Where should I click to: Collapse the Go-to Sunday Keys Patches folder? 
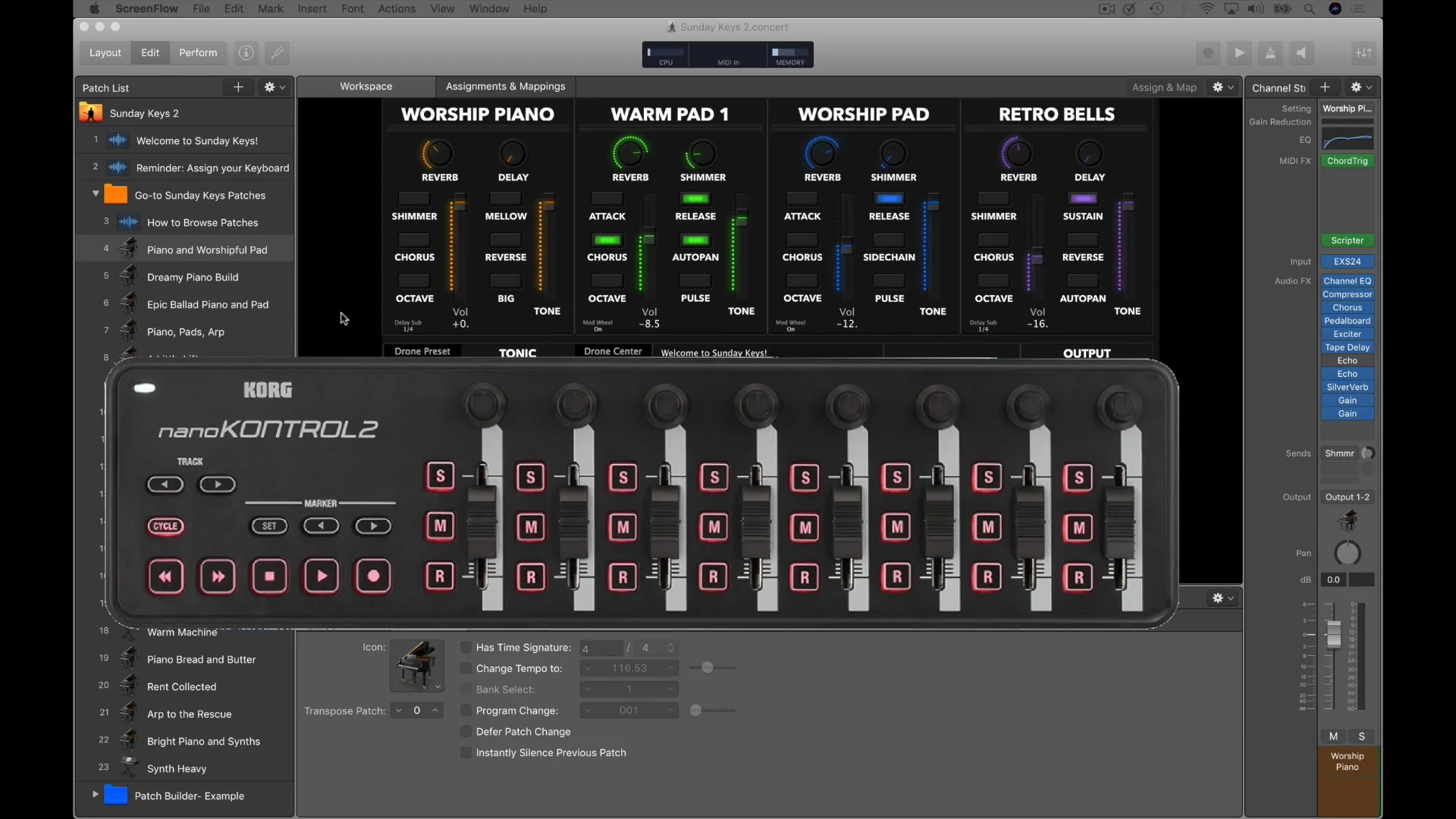coord(96,195)
